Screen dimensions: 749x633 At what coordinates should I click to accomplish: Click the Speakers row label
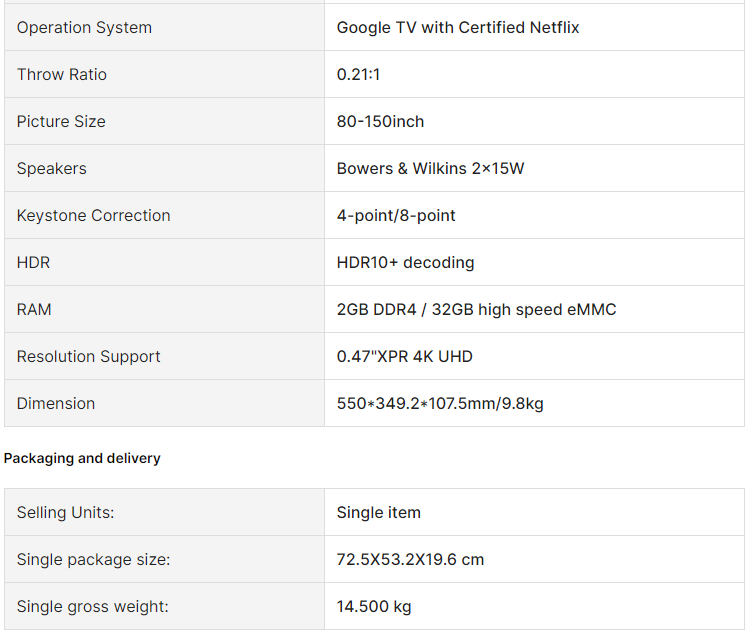pos(52,169)
